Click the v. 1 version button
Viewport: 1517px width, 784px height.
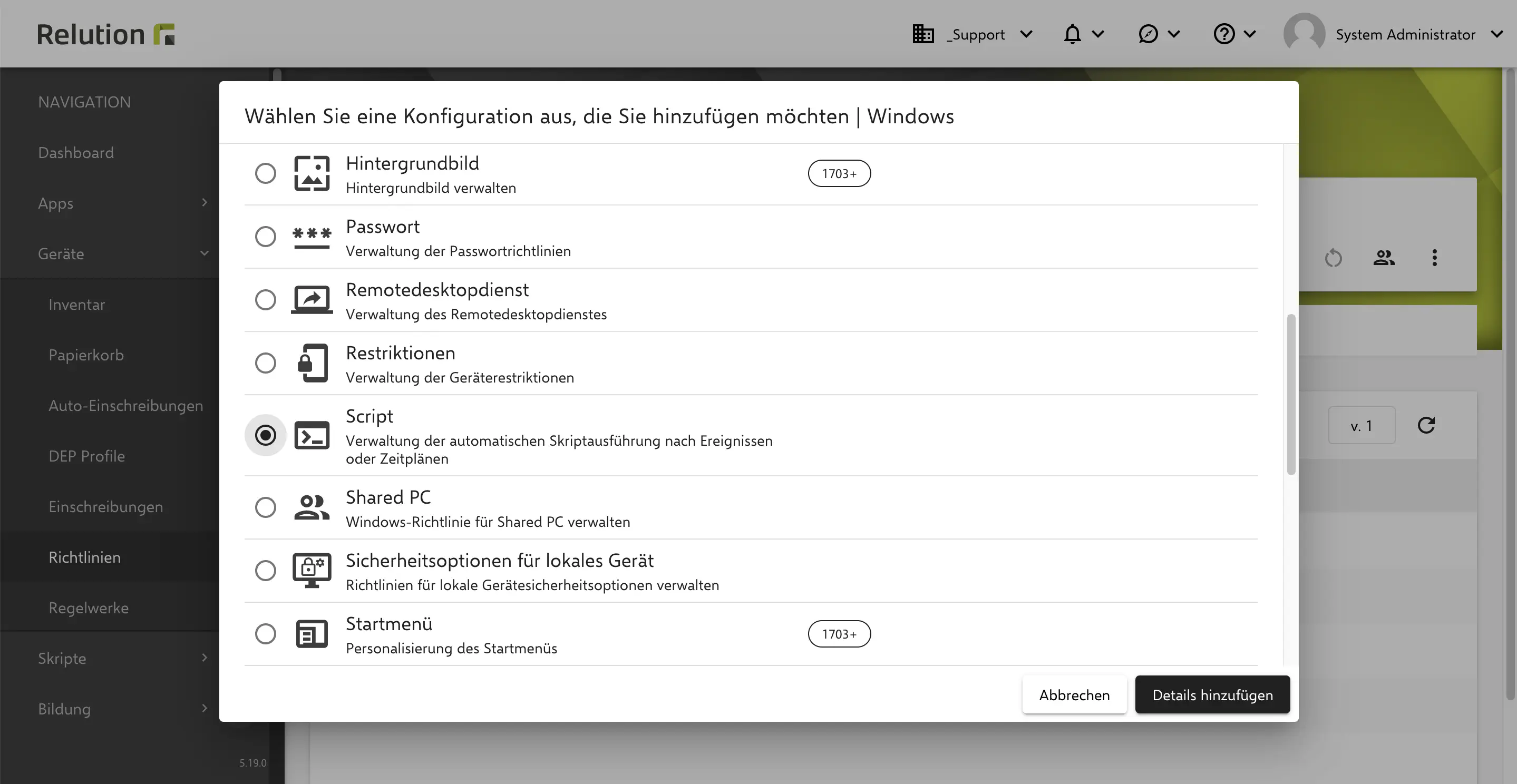[1362, 425]
